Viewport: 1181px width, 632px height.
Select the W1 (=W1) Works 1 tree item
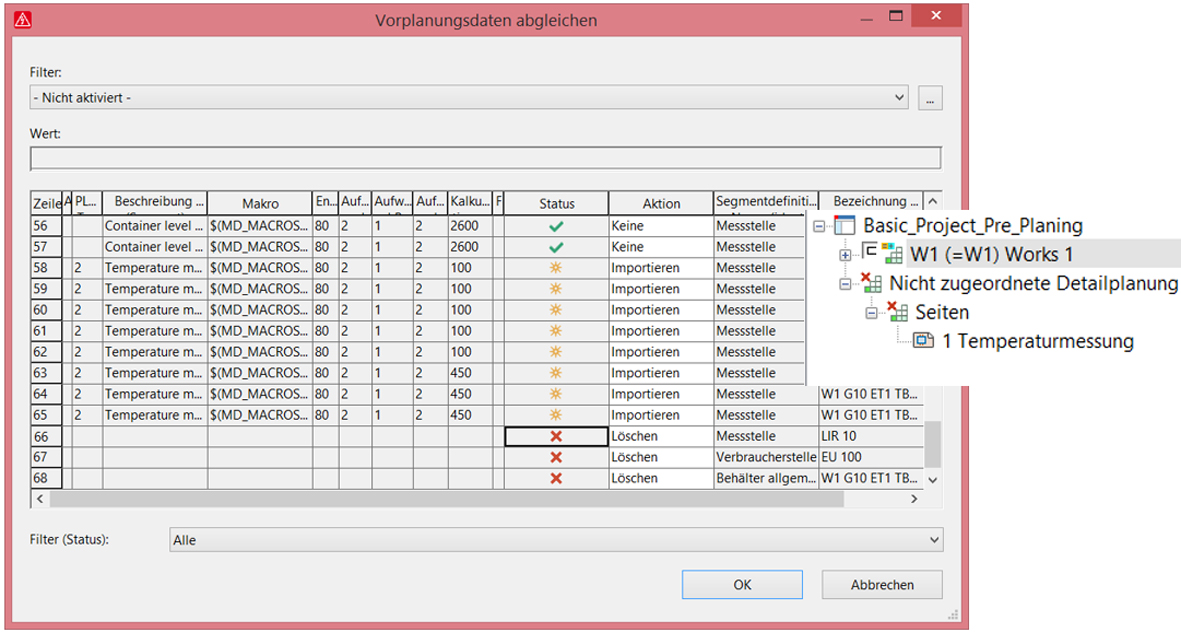[x=990, y=254]
